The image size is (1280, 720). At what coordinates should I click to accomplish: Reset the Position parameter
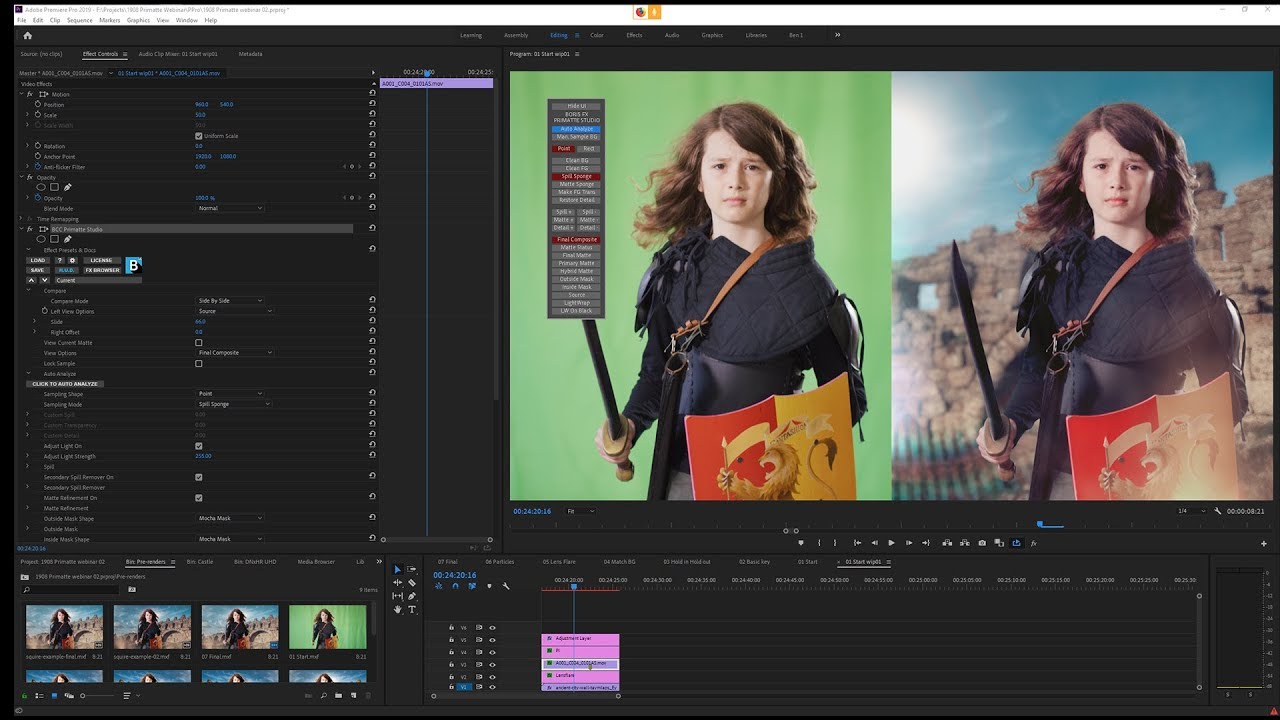click(372, 105)
